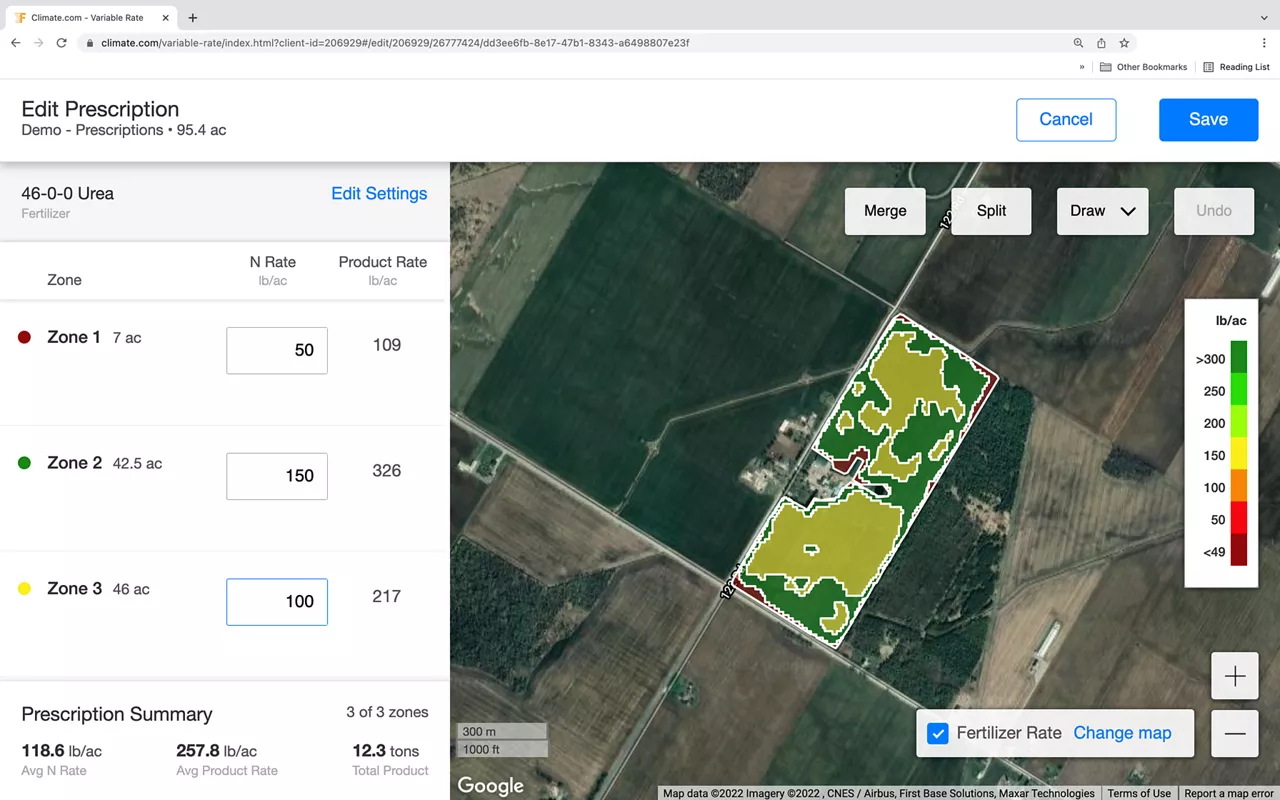1280x800 pixels.
Task: Click the Merge zones button
Action: [885, 211]
